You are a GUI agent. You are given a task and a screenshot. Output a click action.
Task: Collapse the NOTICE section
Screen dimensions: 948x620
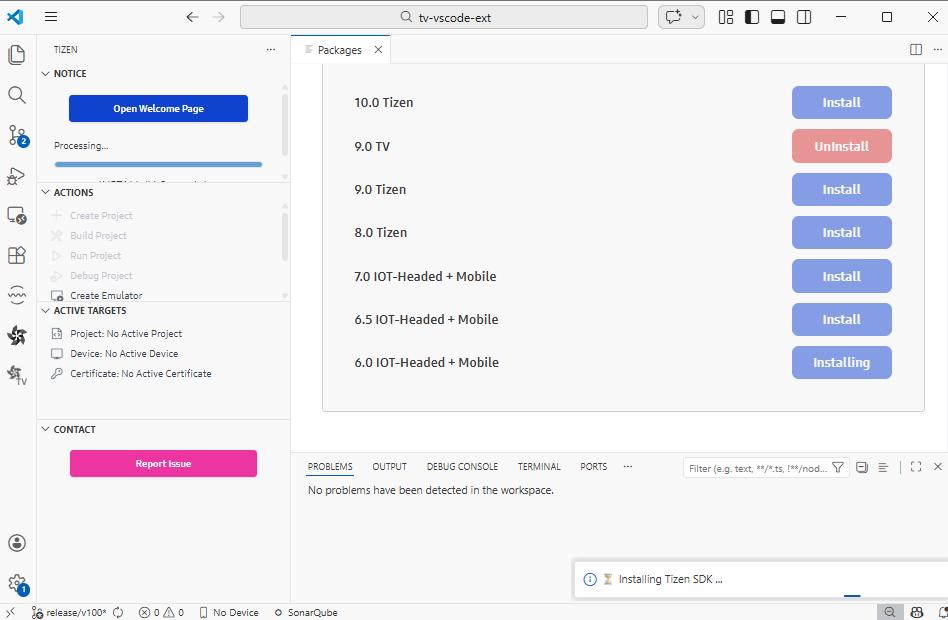click(45, 74)
